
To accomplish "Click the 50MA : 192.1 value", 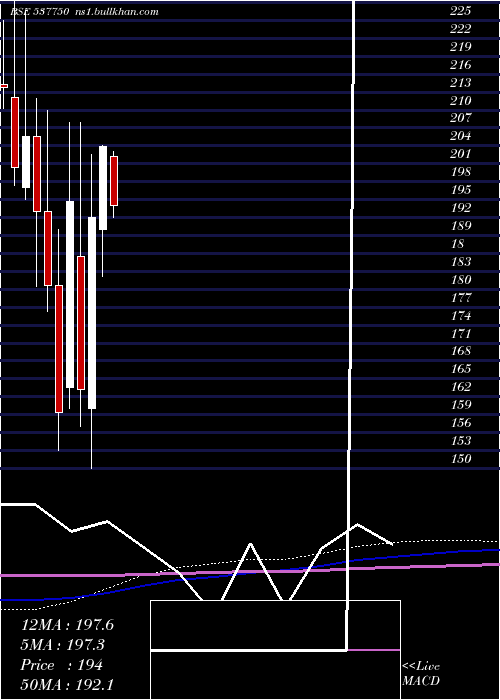I will click(x=67, y=685).
